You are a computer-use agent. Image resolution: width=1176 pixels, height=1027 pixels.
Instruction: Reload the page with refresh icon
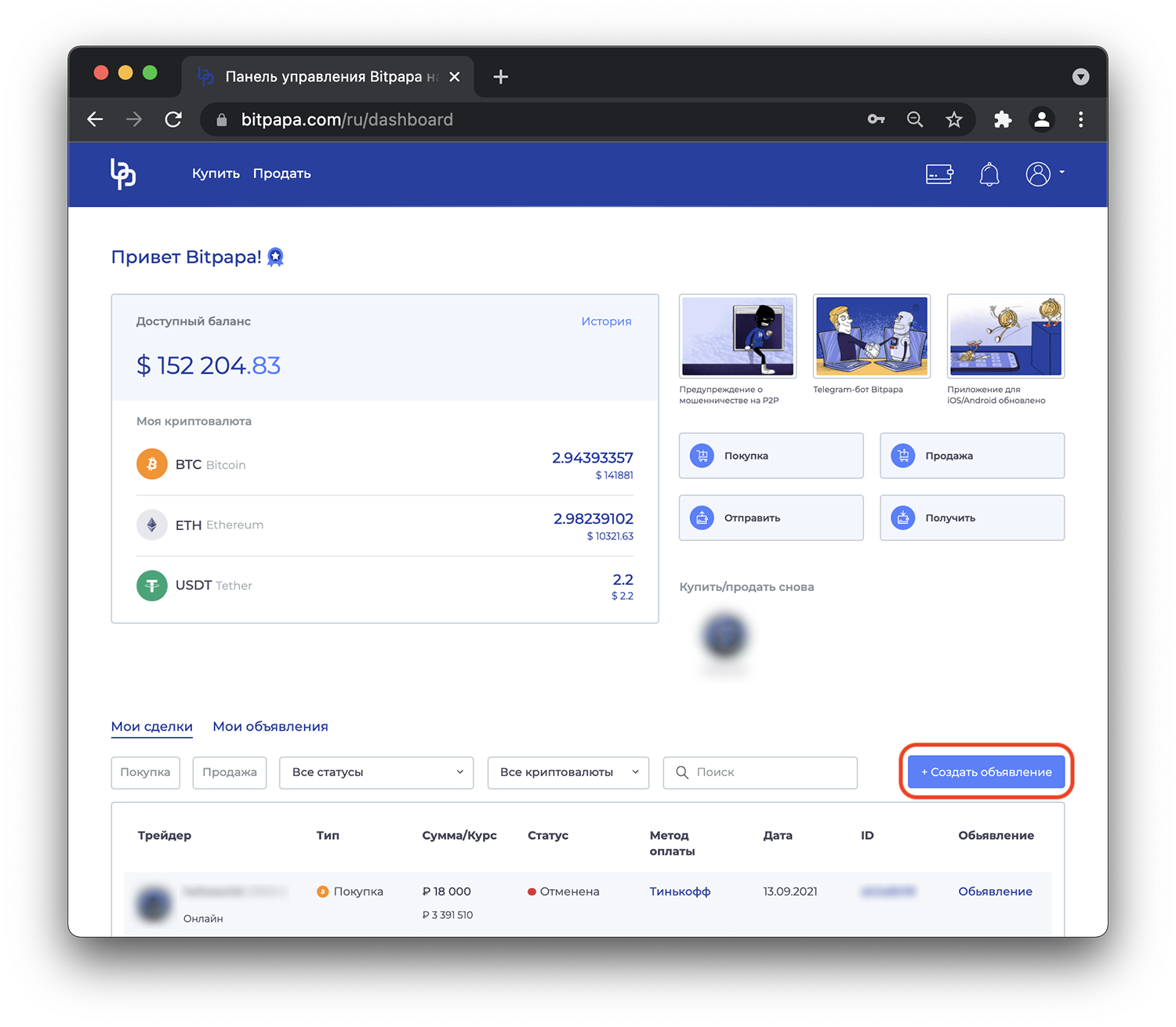coord(173,119)
